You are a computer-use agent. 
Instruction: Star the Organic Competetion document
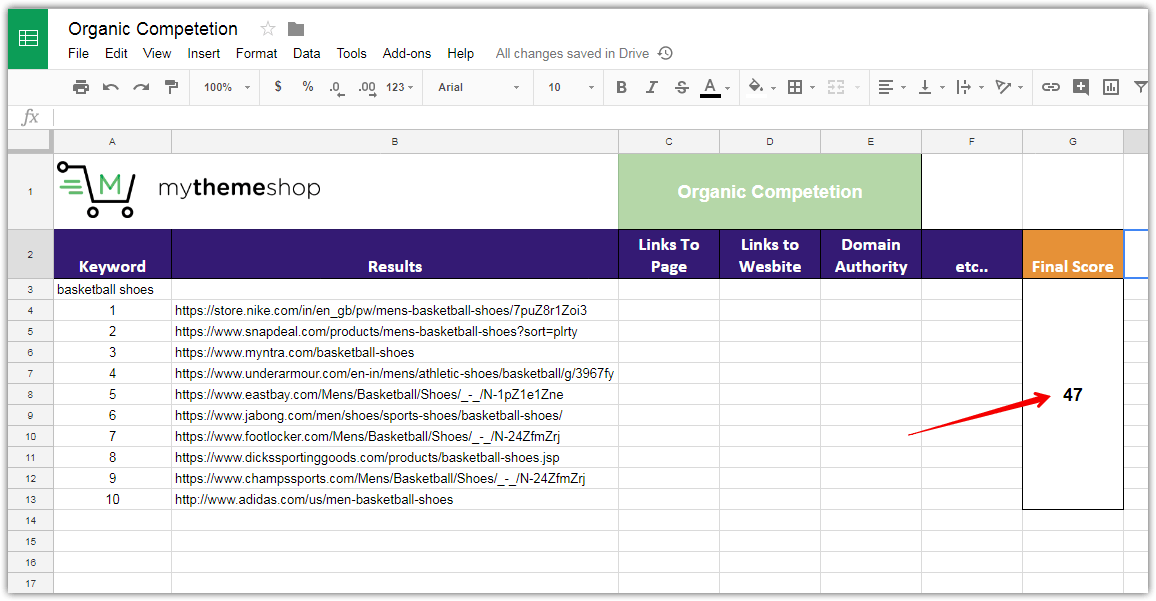(x=268, y=29)
